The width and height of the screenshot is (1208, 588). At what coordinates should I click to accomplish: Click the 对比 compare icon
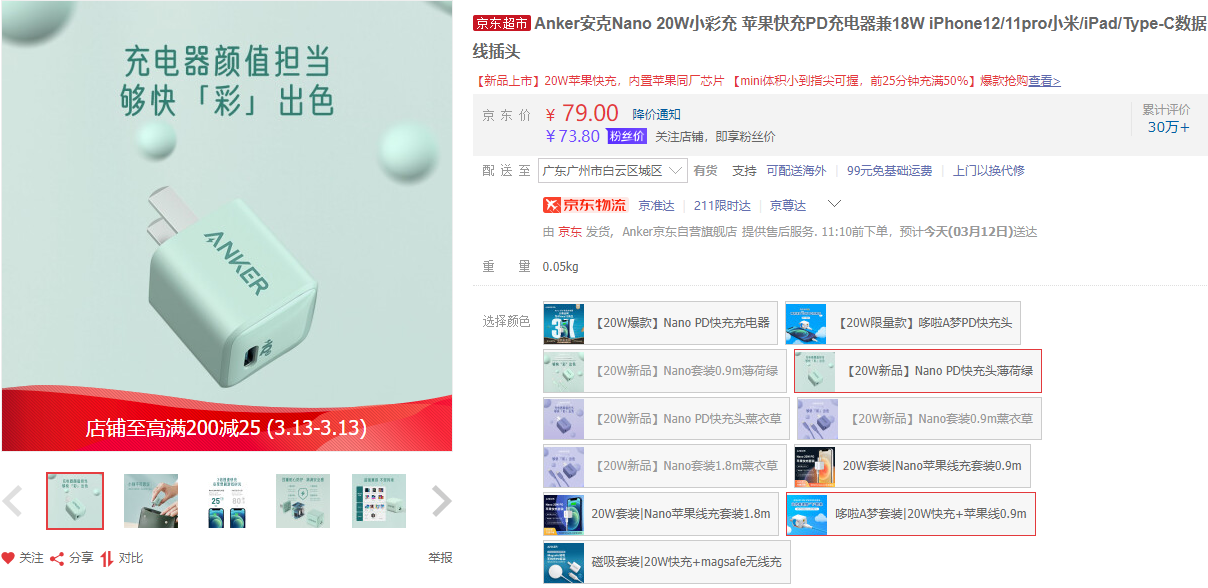tap(106, 558)
